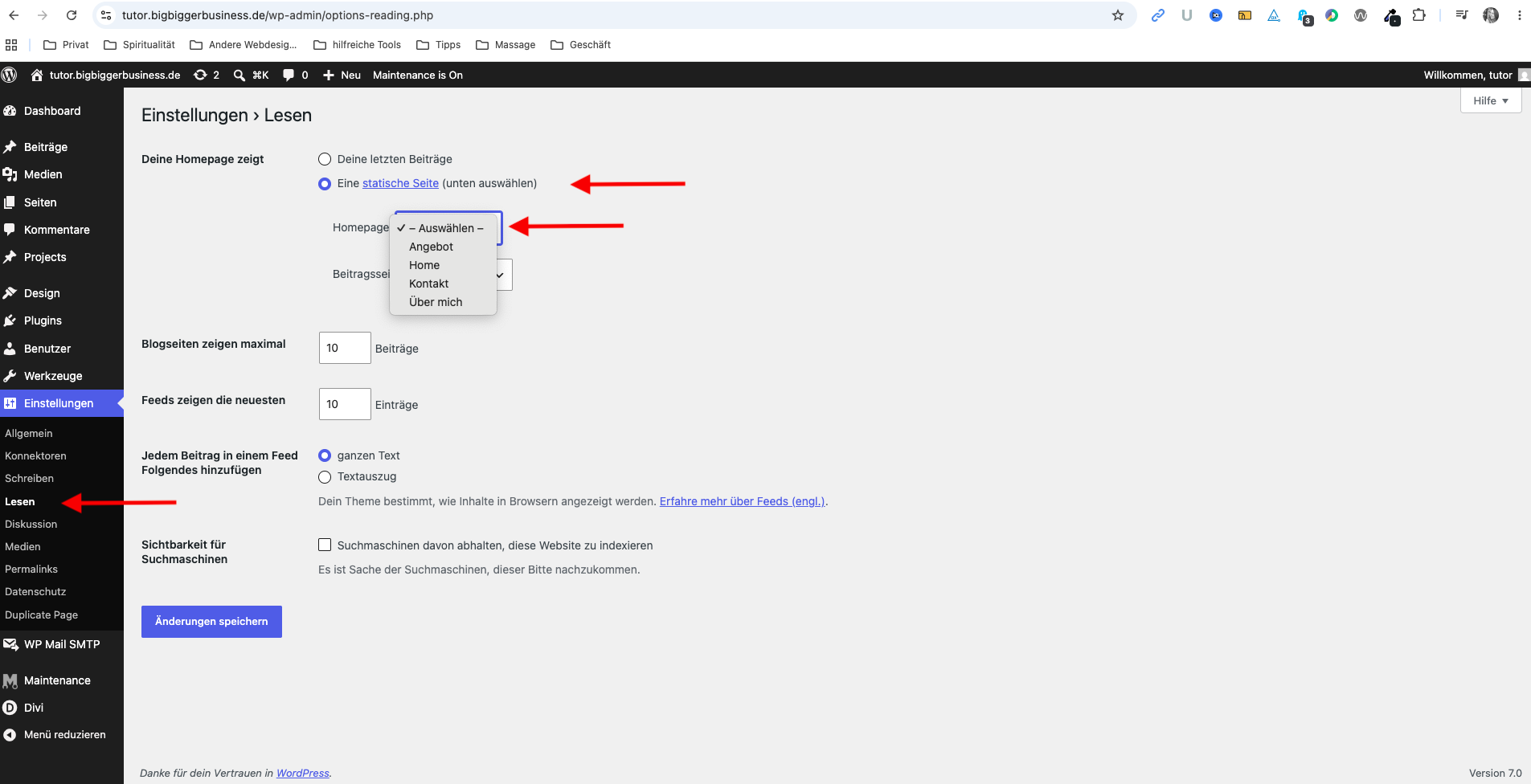Choose '– Auswählen –' in Homepage dropdown
Image resolution: width=1531 pixels, height=784 pixels.
(443, 228)
